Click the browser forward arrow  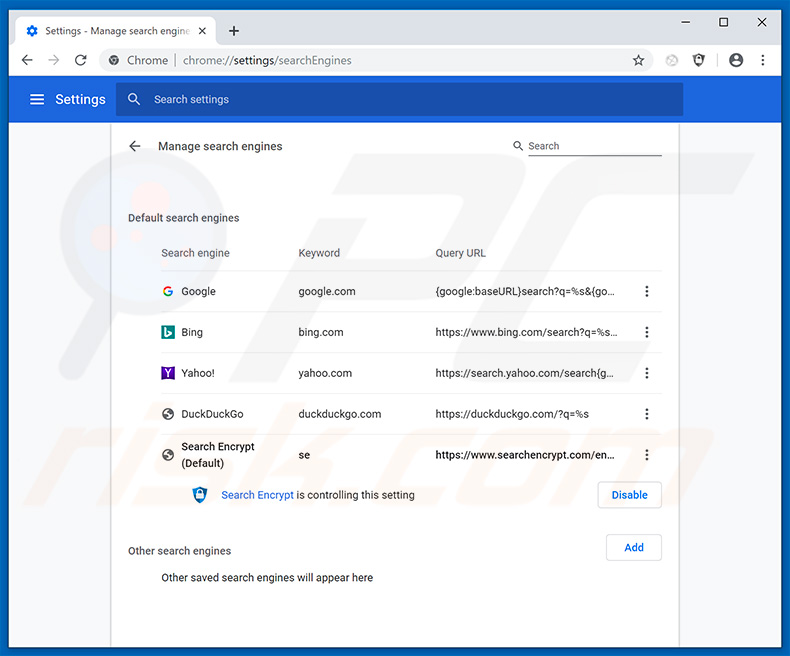point(53,60)
